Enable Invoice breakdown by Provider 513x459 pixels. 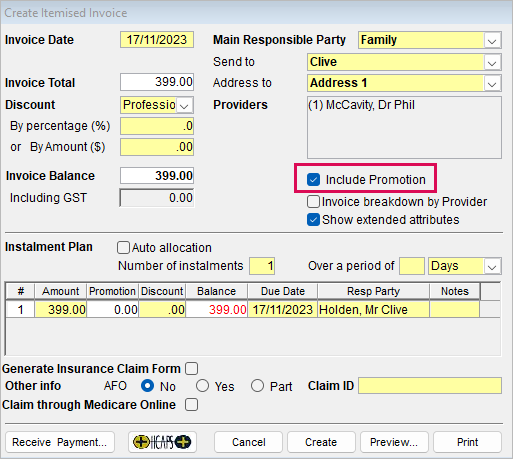[313, 202]
